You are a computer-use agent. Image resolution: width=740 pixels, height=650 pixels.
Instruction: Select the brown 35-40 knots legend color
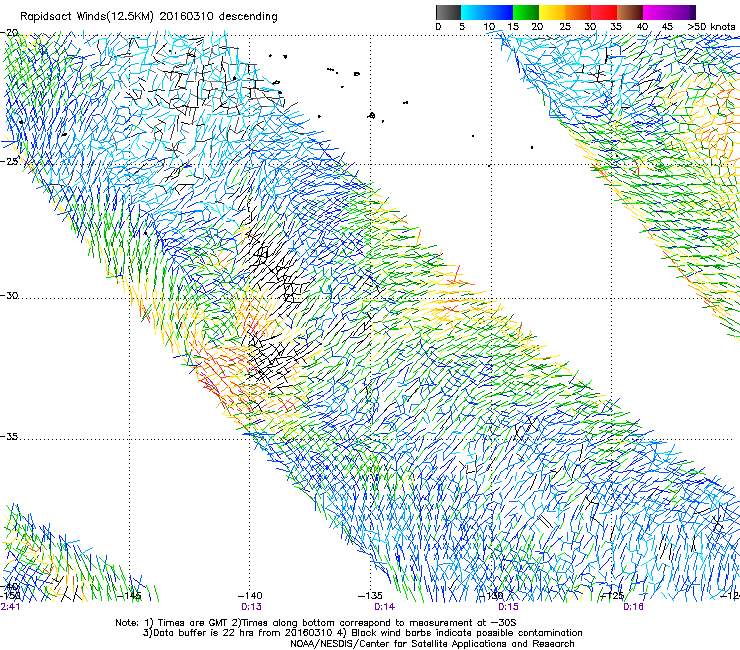coord(630,12)
